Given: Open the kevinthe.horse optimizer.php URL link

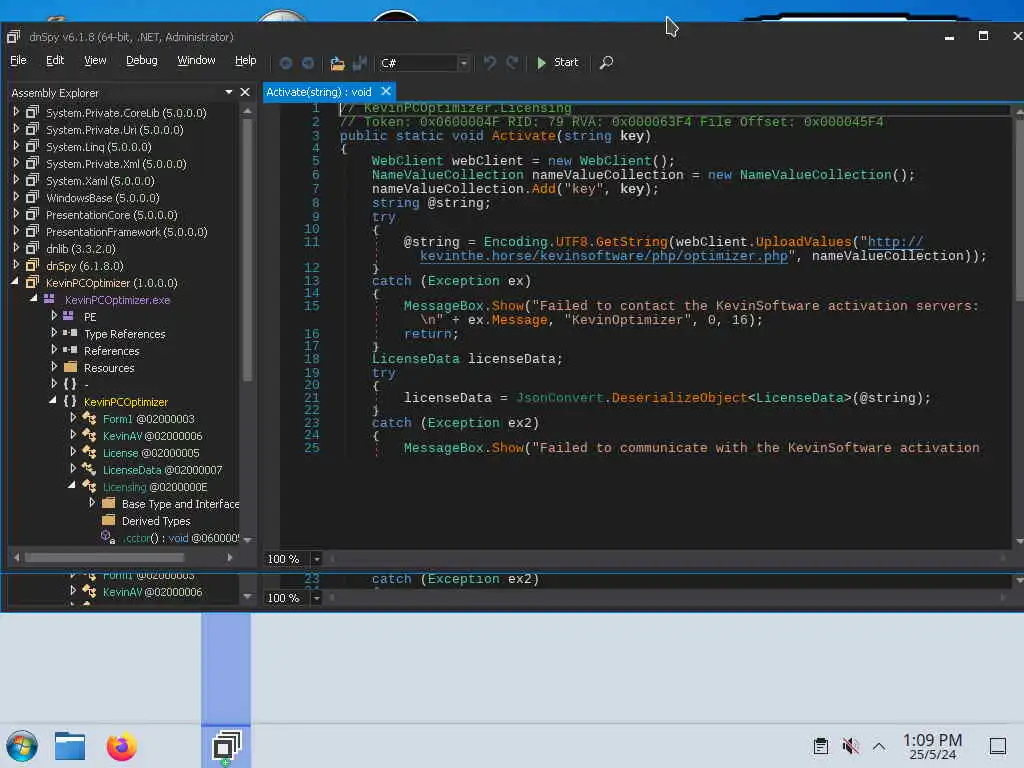Looking at the screenshot, I should 603,256.
